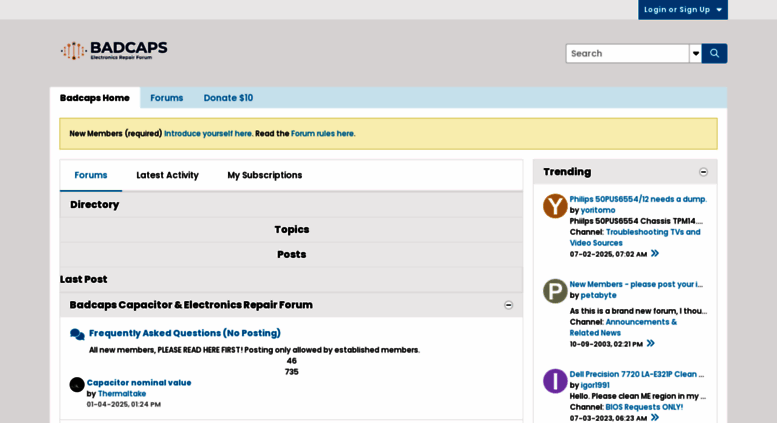Open Announcements & Related News channel
This screenshot has height=423, width=777.
tap(623, 327)
